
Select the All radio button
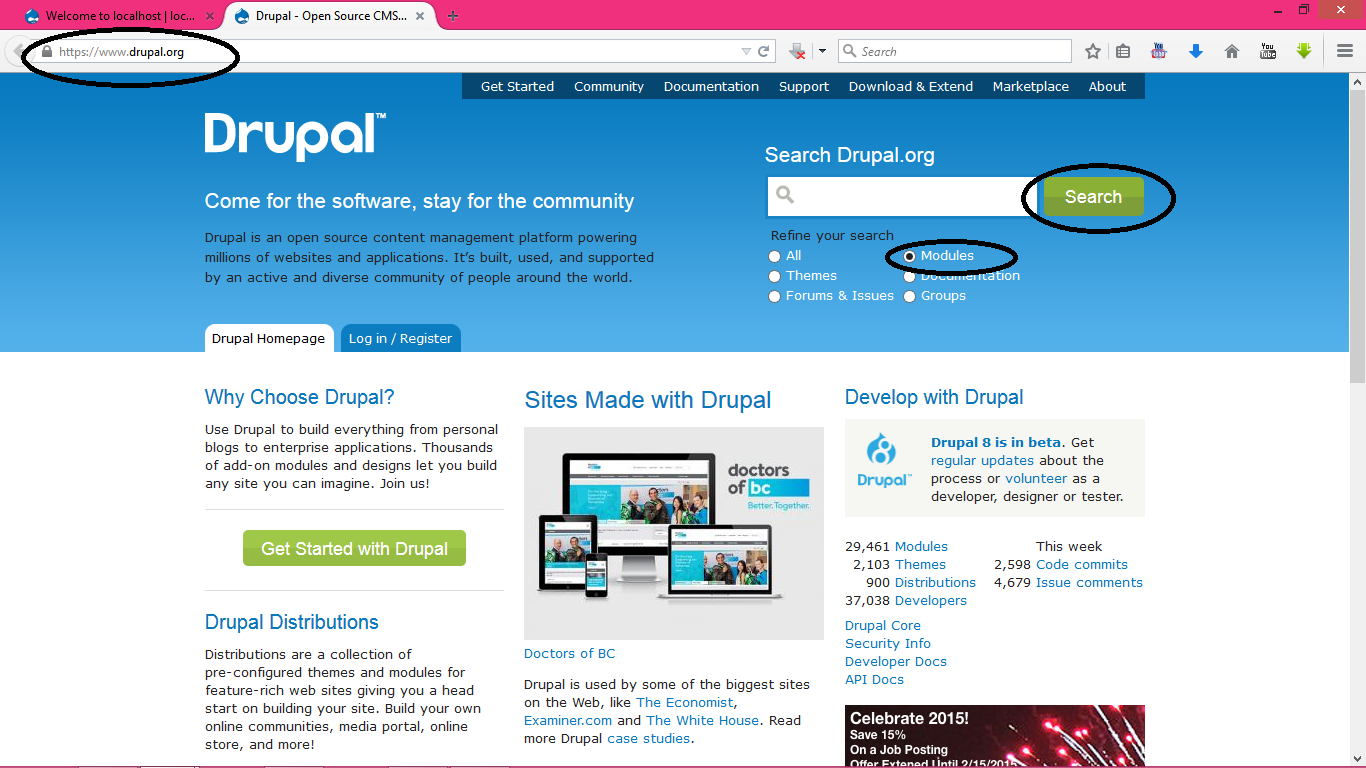click(x=774, y=256)
